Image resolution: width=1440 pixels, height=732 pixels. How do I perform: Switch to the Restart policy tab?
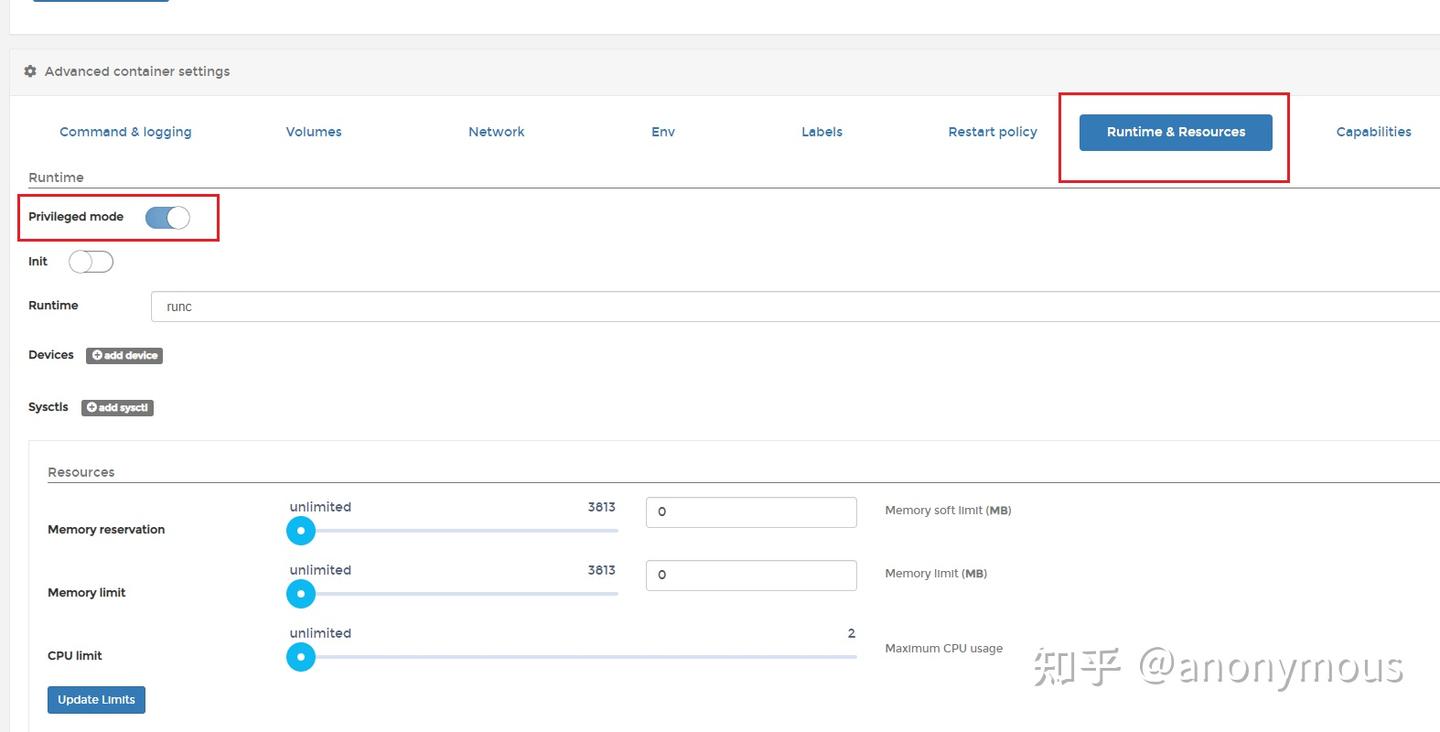992,132
